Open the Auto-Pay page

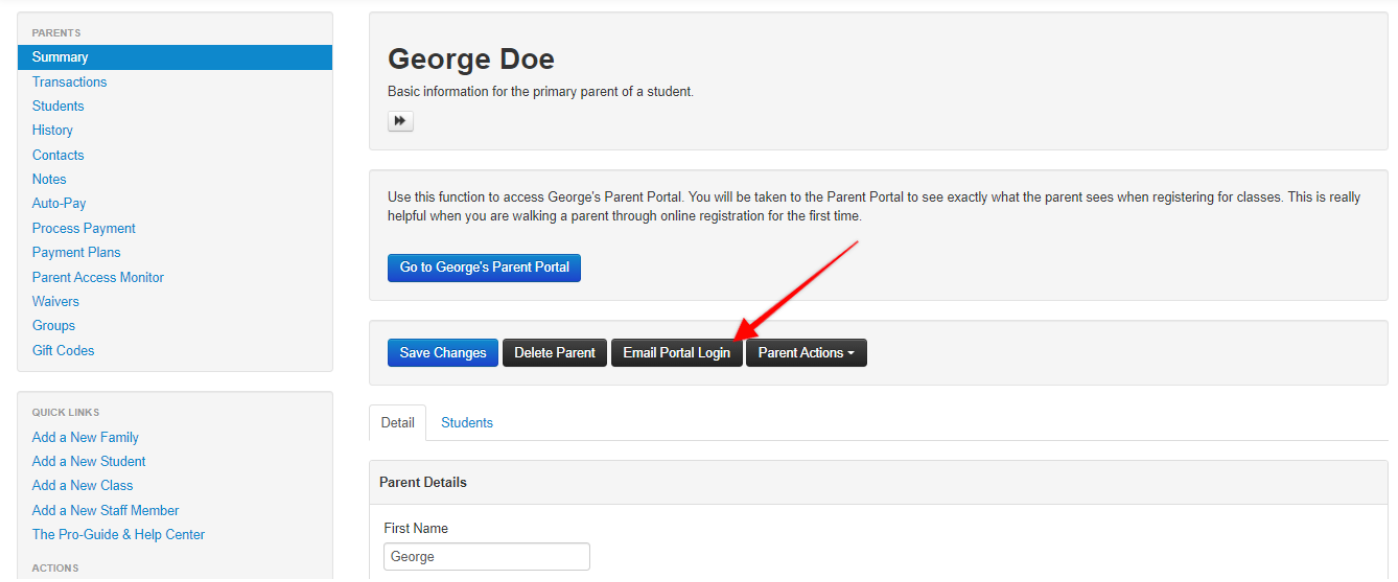pyautogui.click(x=59, y=203)
